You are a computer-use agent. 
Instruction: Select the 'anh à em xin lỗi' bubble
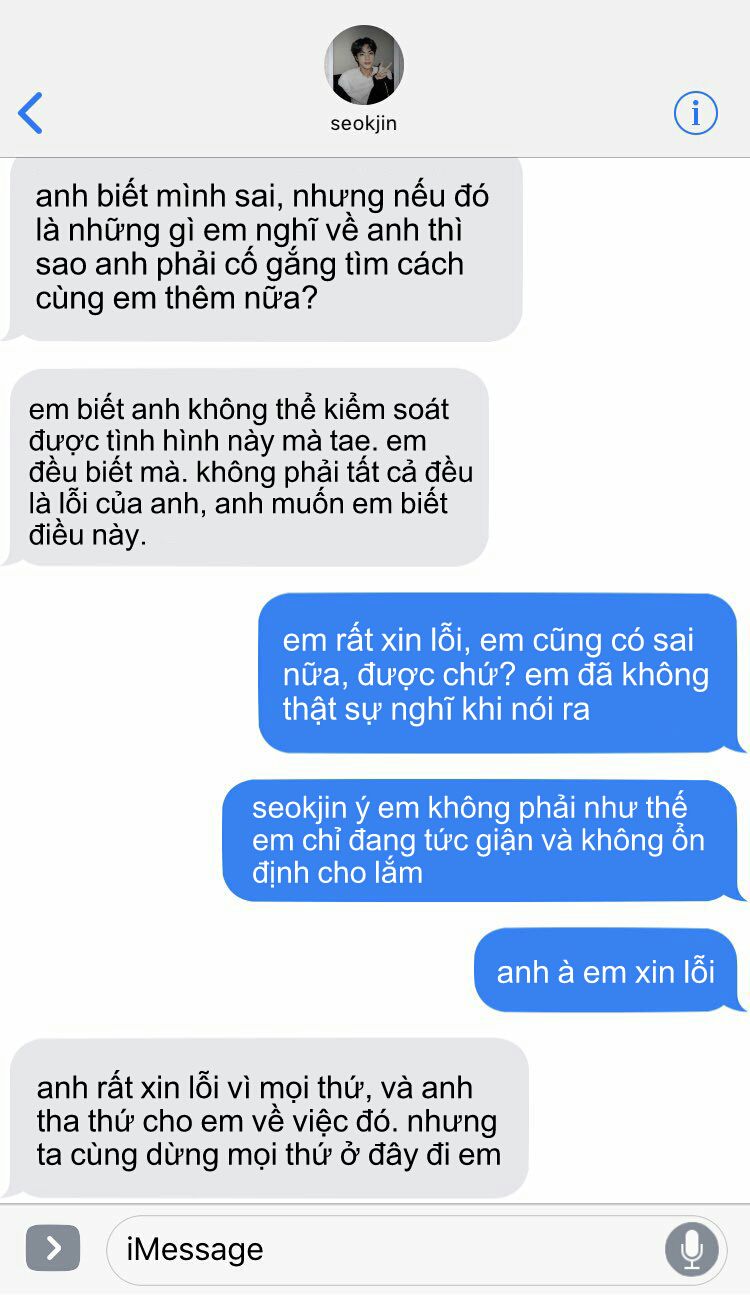pyautogui.click(x=609, y=971)
